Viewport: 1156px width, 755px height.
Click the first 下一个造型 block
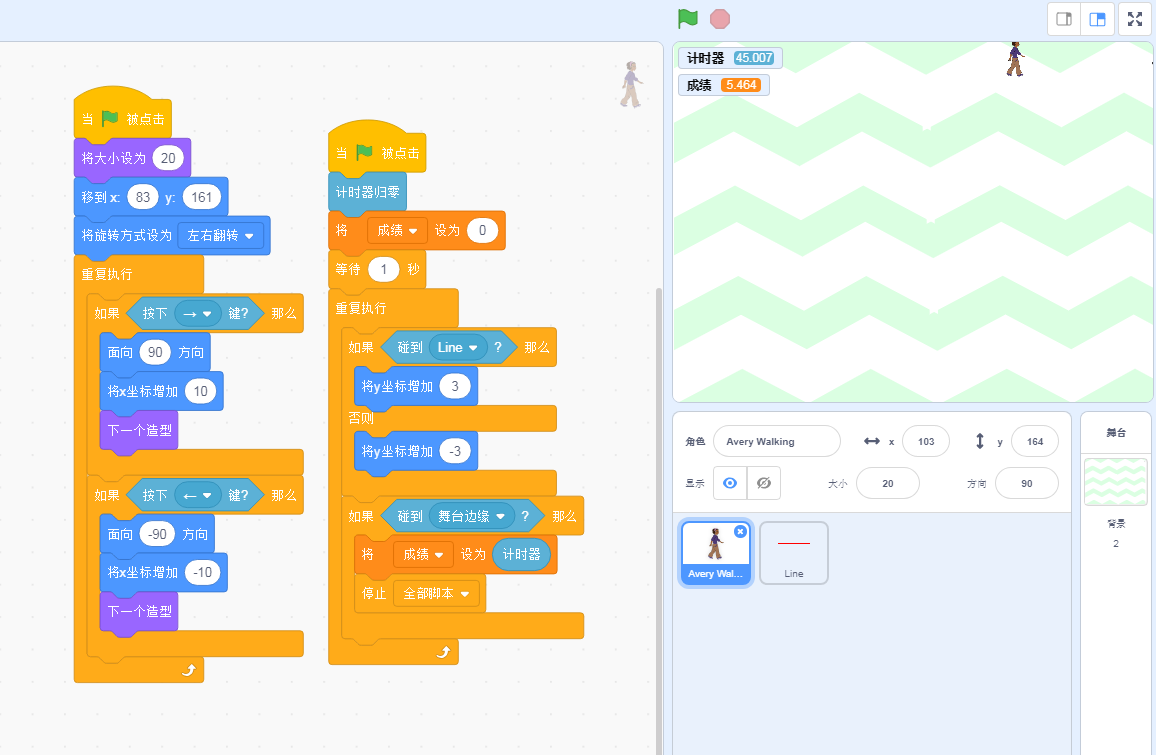click(139, 431)
